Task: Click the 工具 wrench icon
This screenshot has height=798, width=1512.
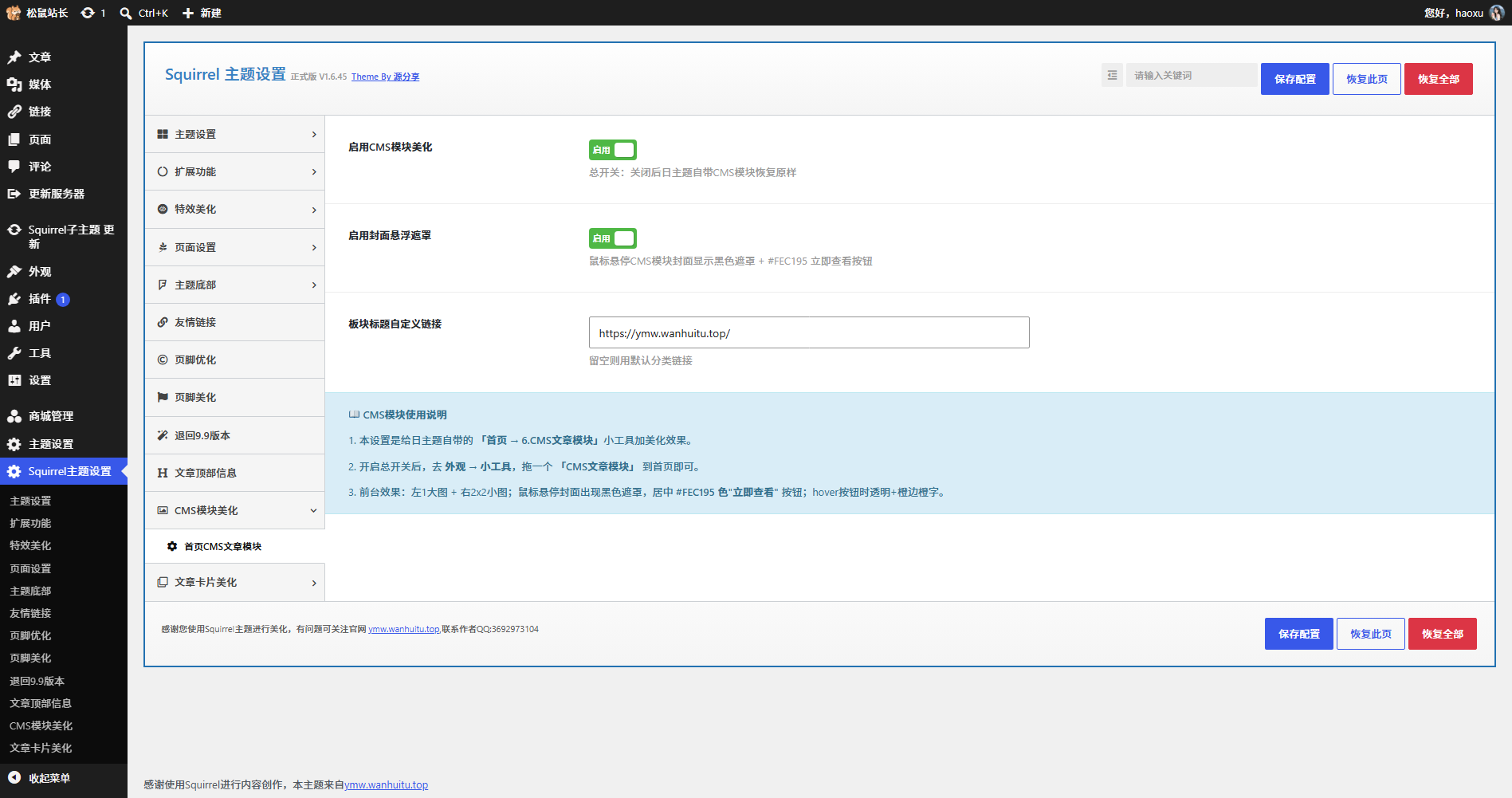Action: (x=14, y=353)
